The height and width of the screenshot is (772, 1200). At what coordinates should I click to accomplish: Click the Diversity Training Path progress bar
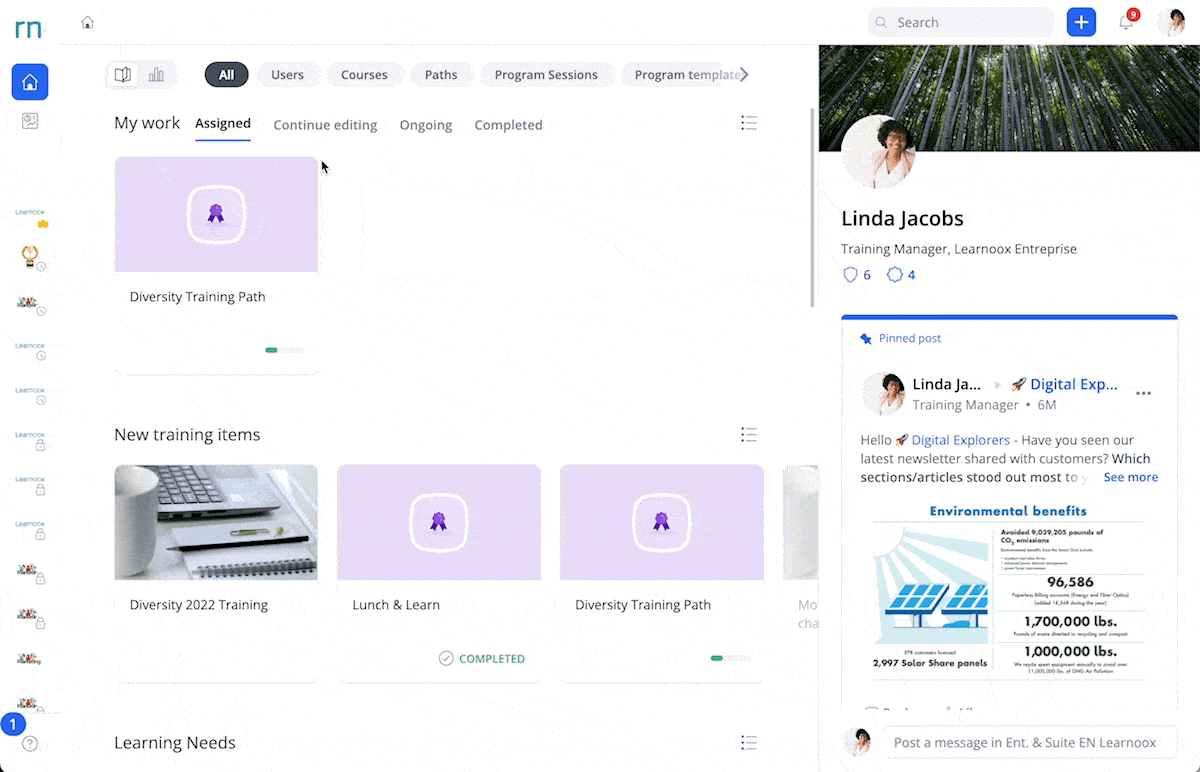[285, 350]
